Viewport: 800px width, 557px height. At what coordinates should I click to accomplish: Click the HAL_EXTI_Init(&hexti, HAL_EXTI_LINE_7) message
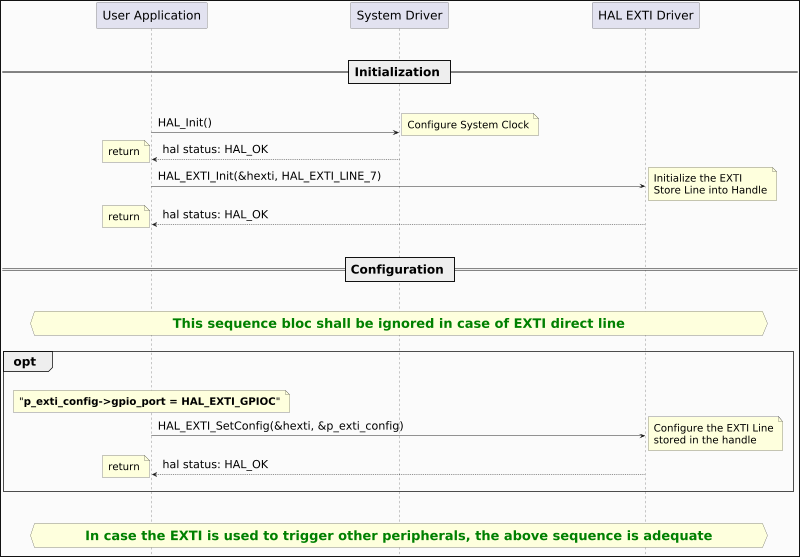269,176
